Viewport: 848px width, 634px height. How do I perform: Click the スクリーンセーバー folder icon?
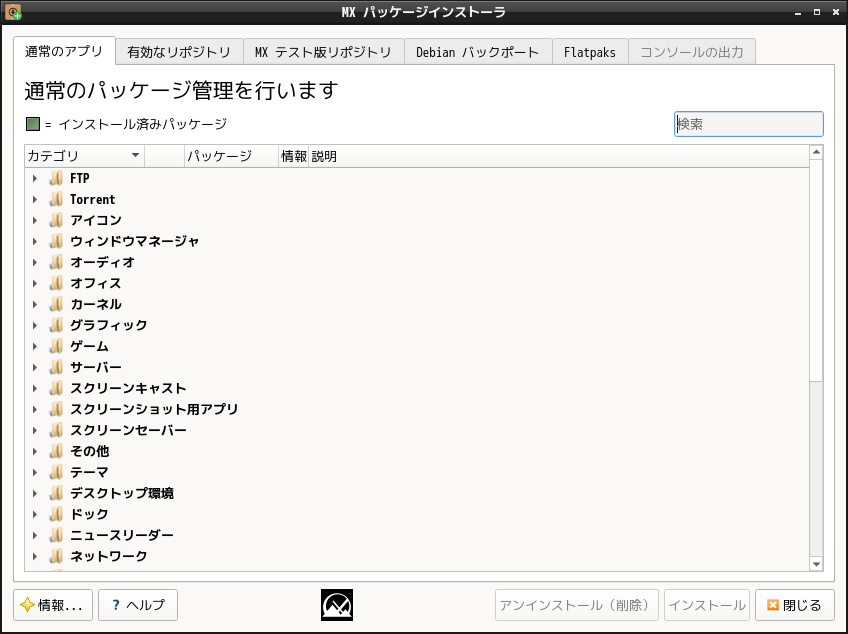56,430
